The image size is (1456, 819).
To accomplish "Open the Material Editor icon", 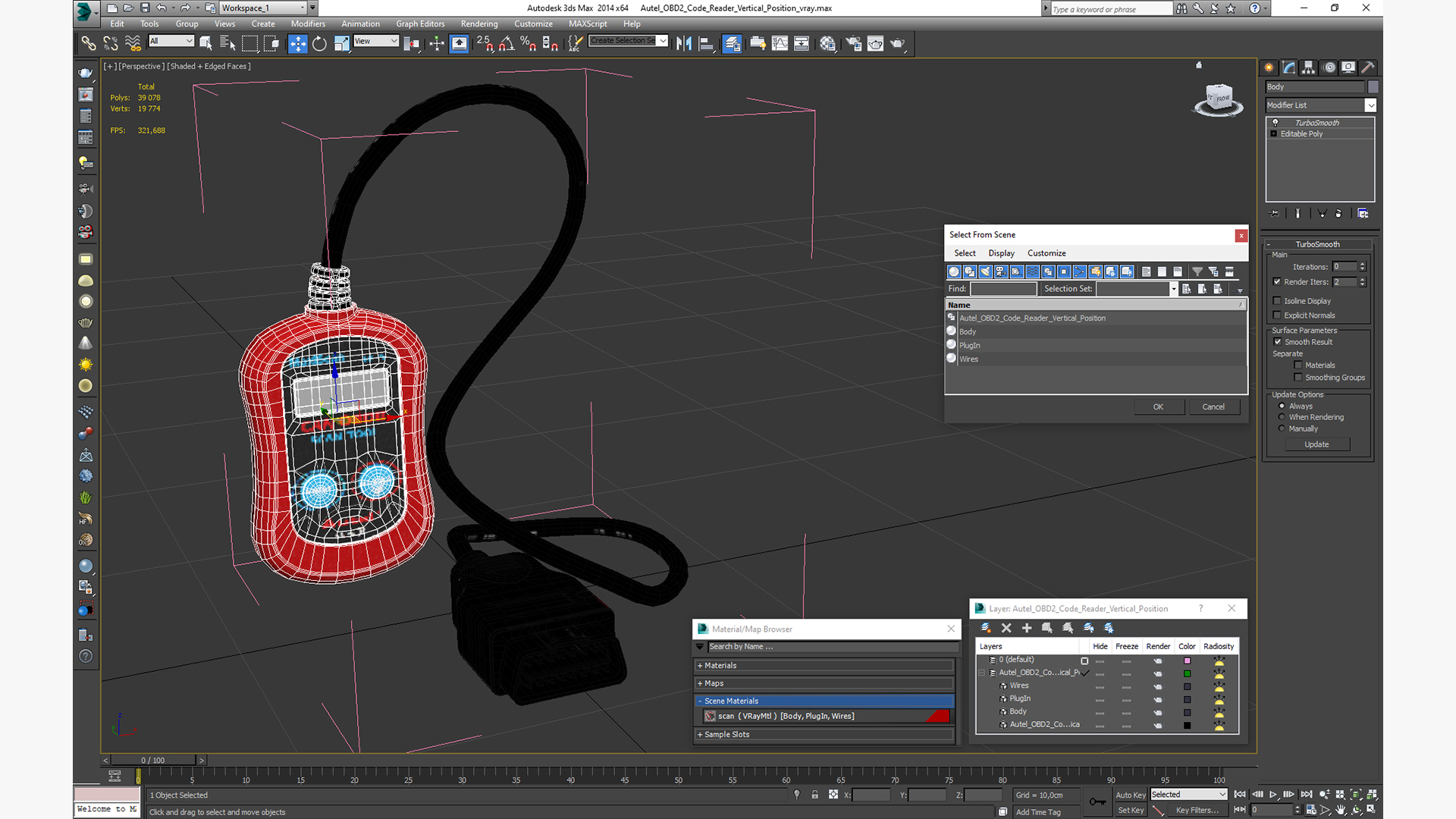I will (827, 44).
